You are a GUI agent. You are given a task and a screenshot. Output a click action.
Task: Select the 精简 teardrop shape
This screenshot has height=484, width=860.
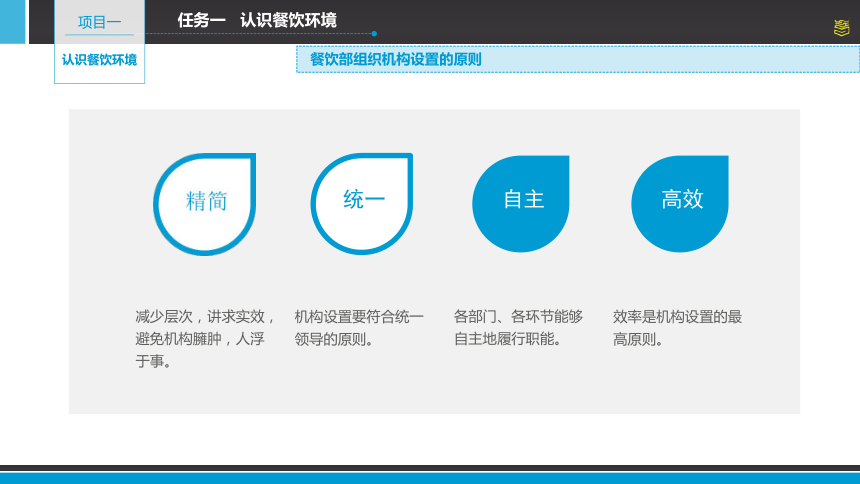coord(205,204)
